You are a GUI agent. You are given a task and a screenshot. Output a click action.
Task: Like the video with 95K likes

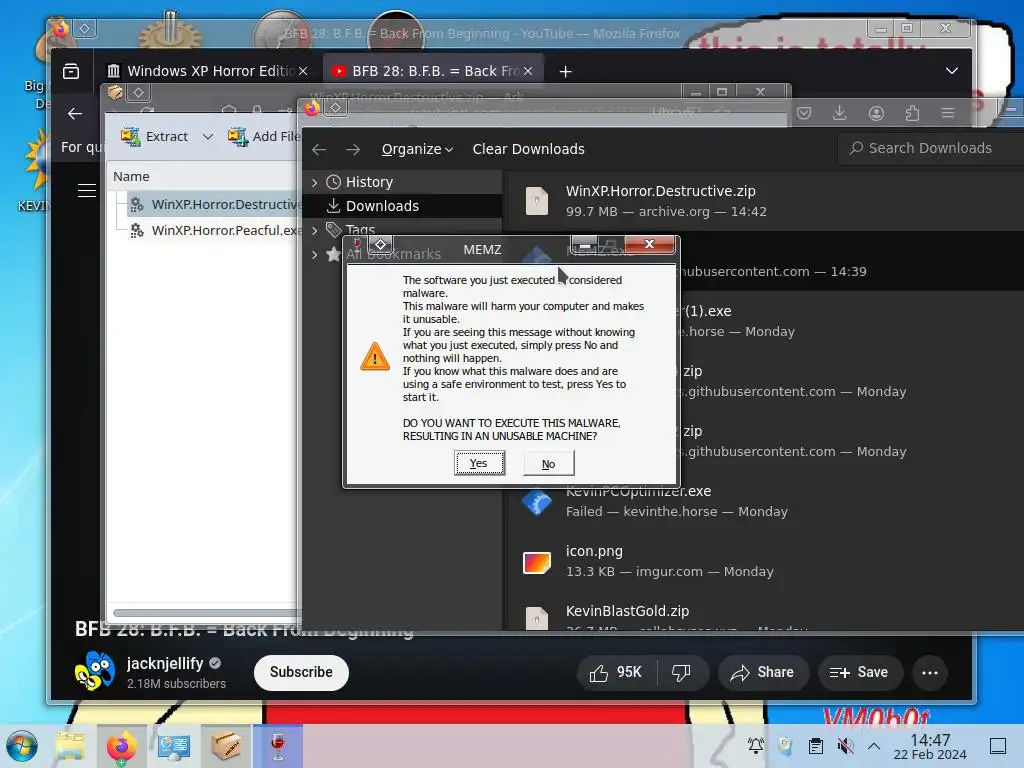click(616, 673)
